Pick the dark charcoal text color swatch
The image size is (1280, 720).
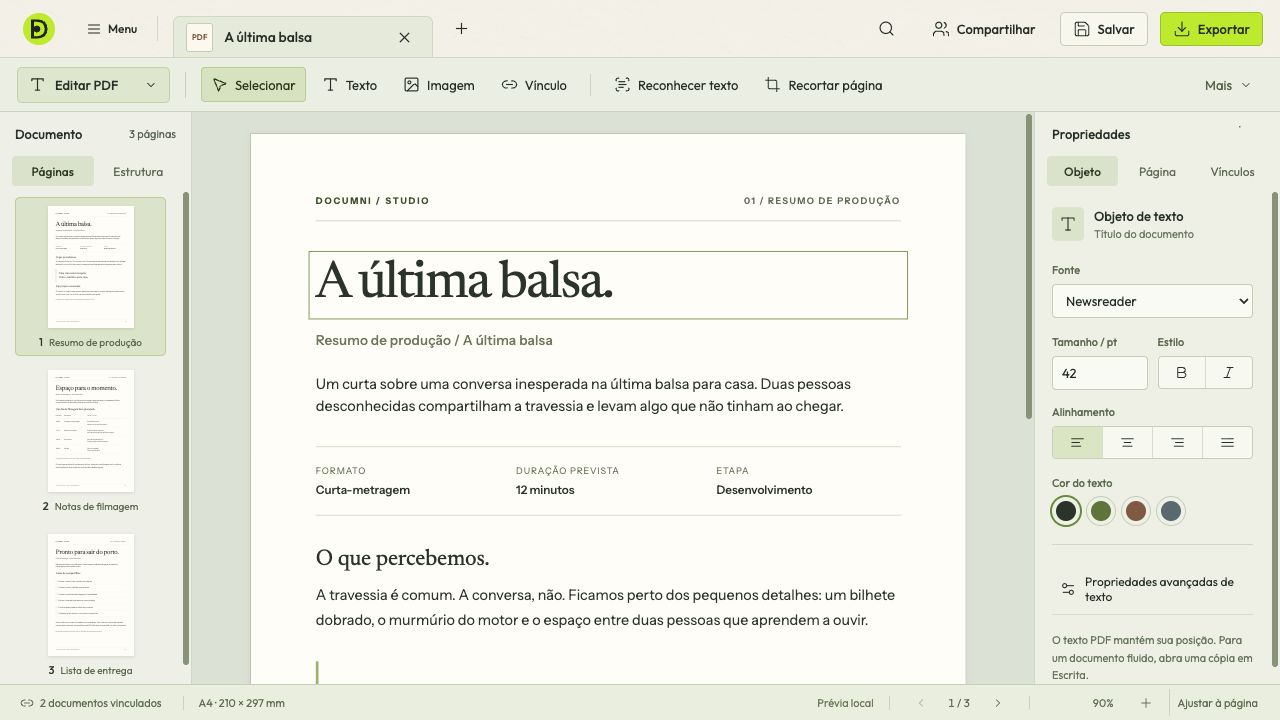pos(1066,511)
